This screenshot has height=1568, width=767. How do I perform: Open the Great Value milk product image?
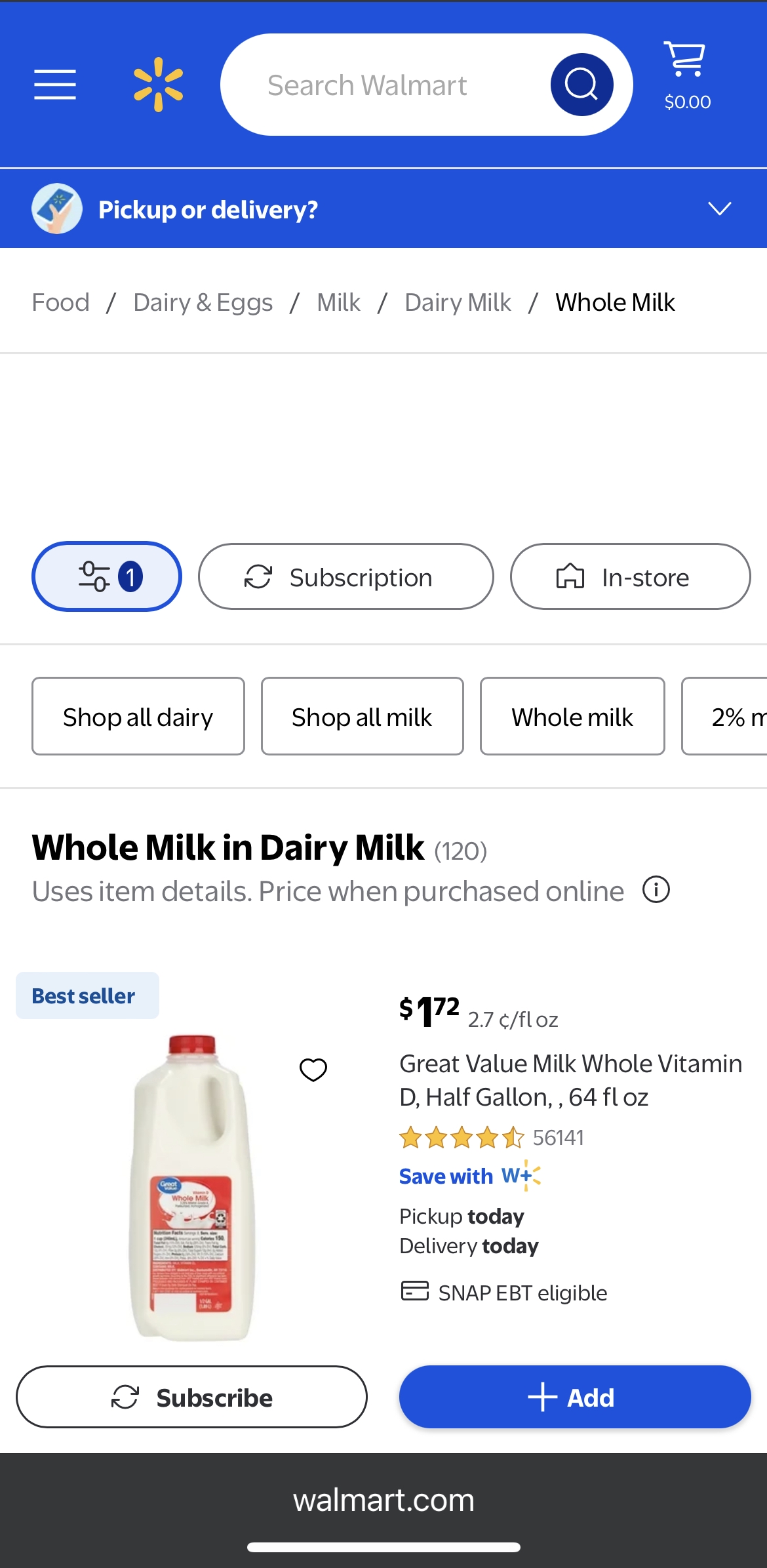click(190, 1187)
